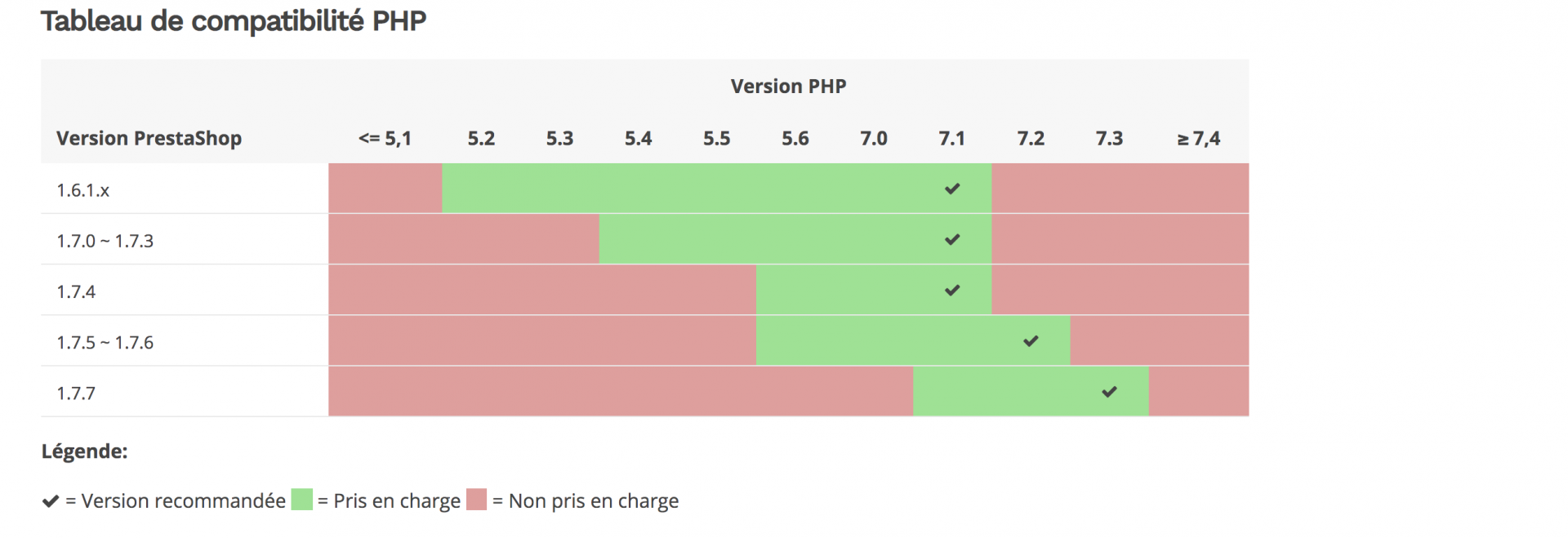This screenshot has height=538, width=1568.
Task: Click the checkmark in the 1.7.5 ~ 1.7.6 row
Action: point(1031,341)
